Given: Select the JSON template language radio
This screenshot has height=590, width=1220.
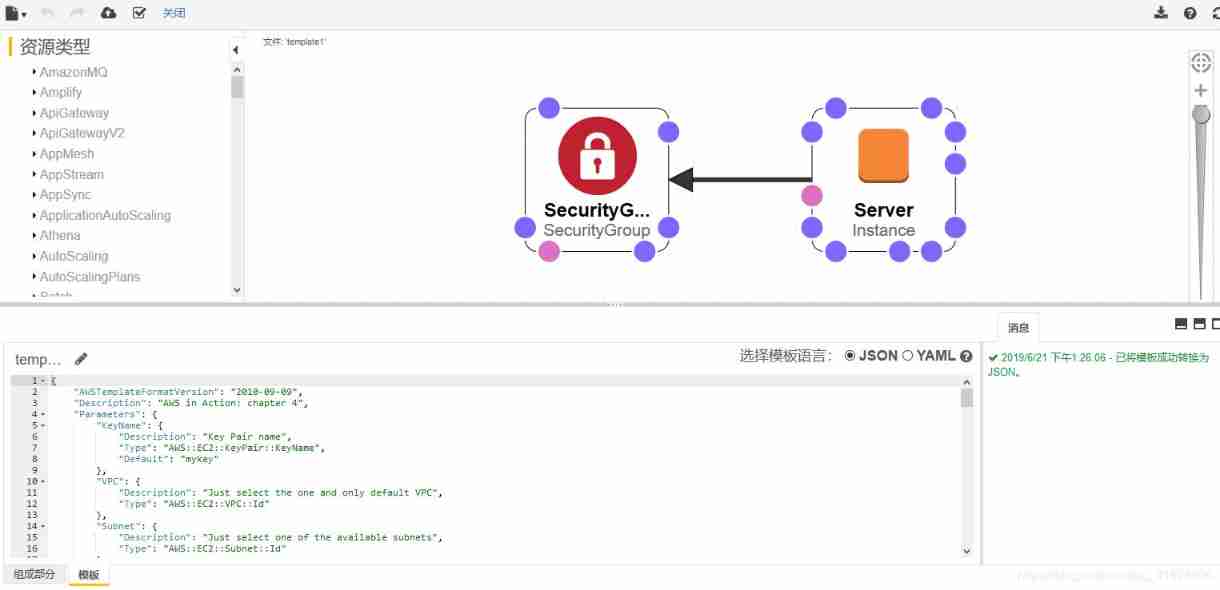Looking at the screenshot, I should coord(851,355).
